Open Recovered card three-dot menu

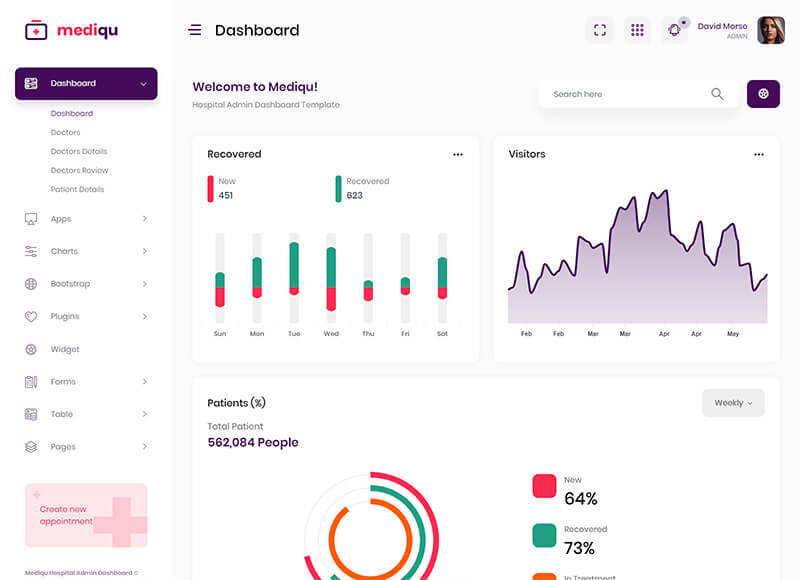pos(458,155)
